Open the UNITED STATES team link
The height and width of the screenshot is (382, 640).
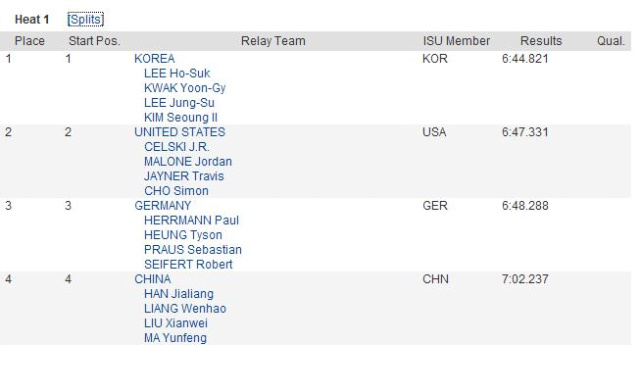pyautogui.click(x=180, y=132)
